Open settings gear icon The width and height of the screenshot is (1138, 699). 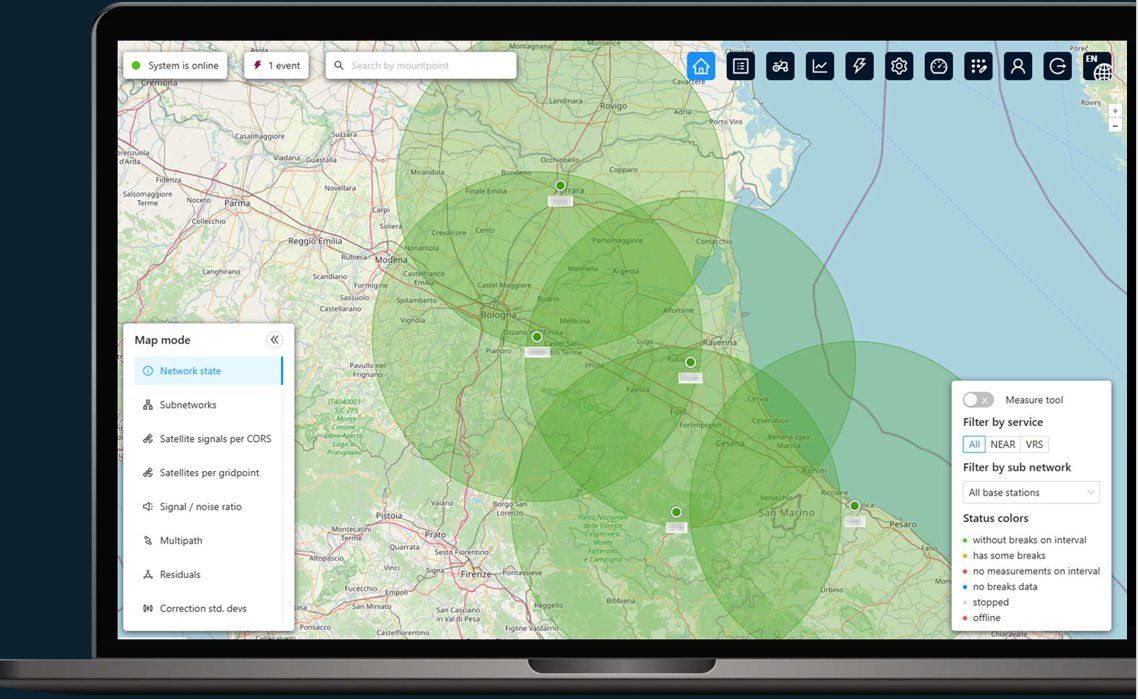[899, 66]
